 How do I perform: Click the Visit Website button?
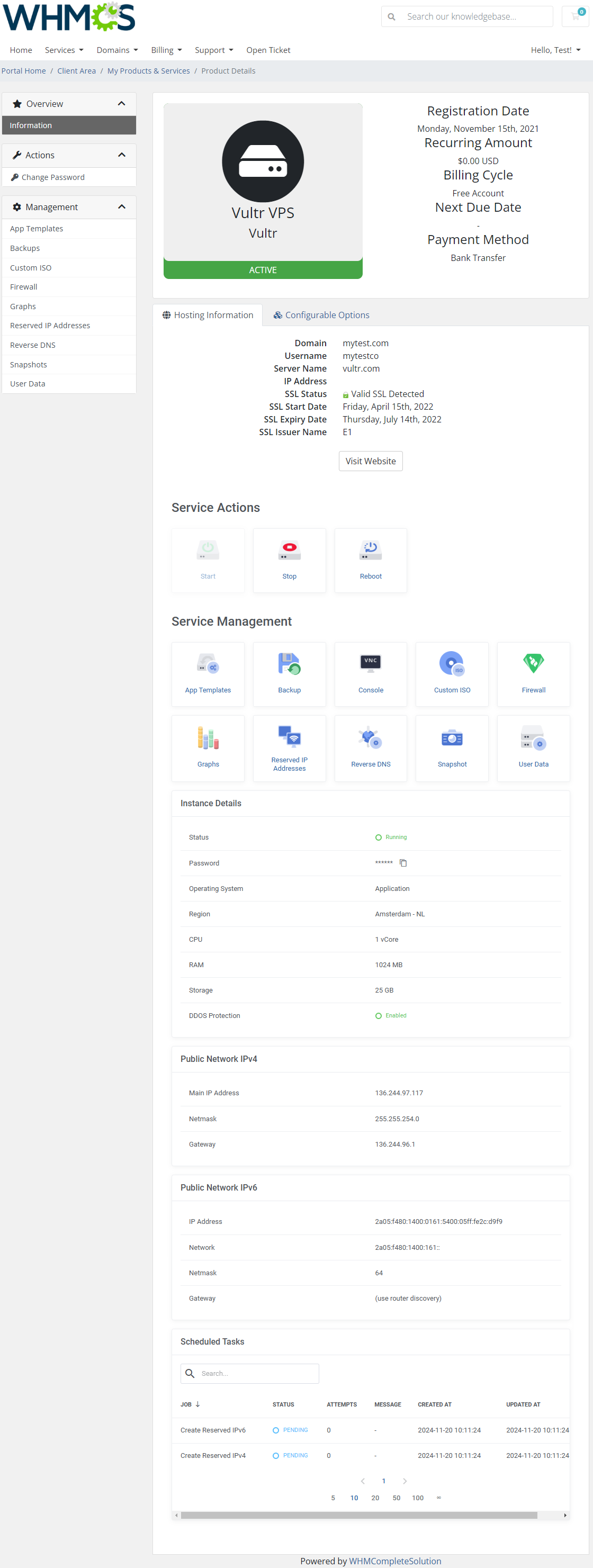pyautogui.click(x=370, y=461)
